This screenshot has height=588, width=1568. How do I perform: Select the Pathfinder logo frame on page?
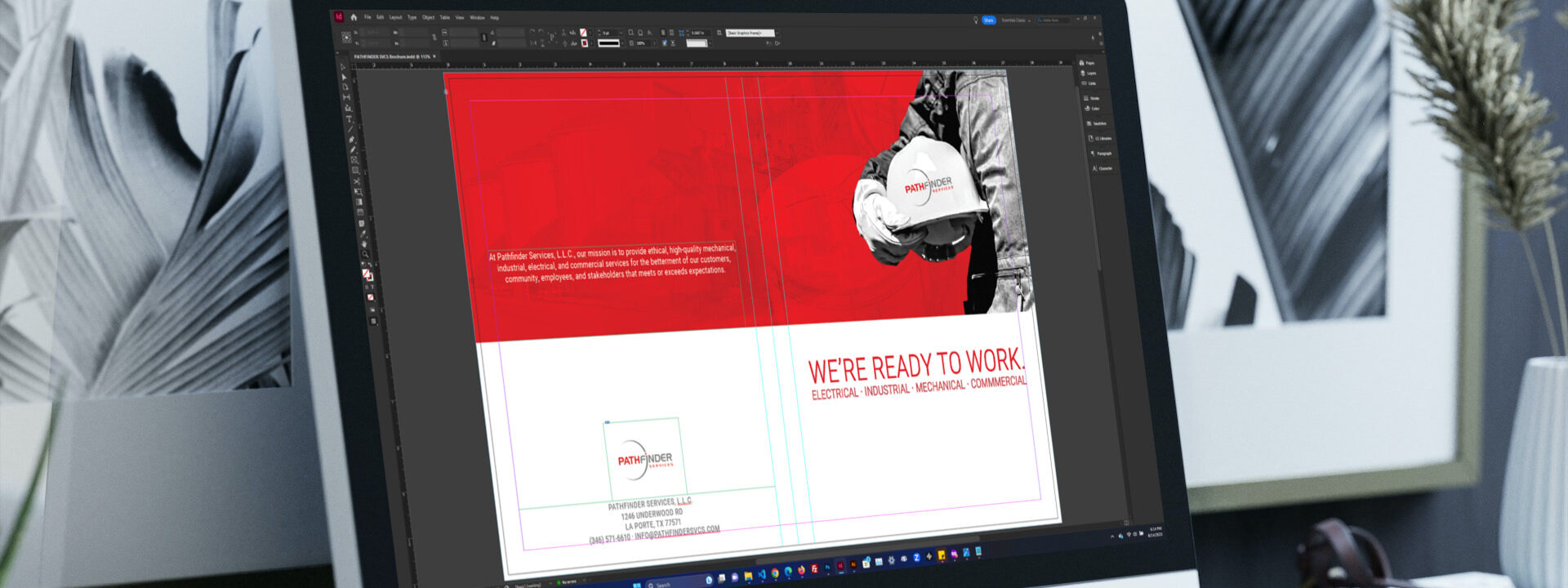point(644,461)
